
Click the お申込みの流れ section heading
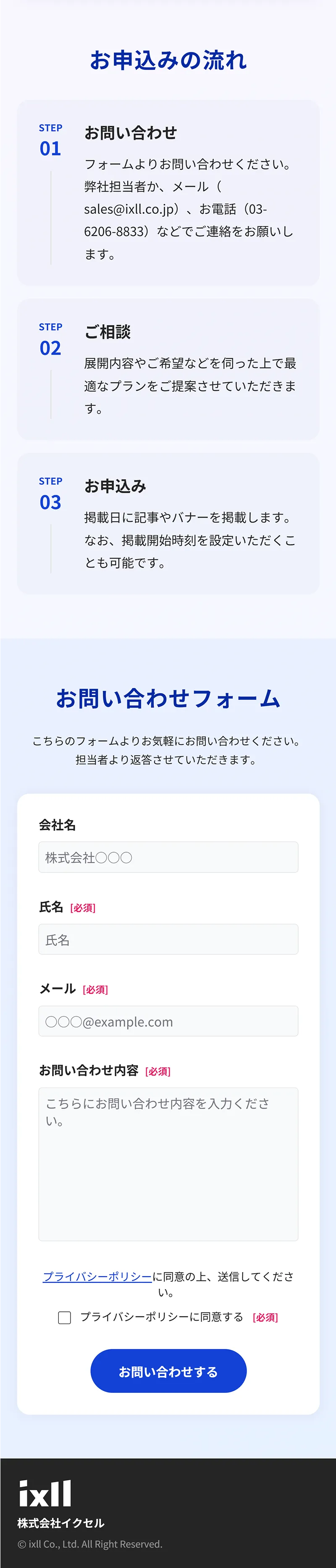[x=168, y=60]
